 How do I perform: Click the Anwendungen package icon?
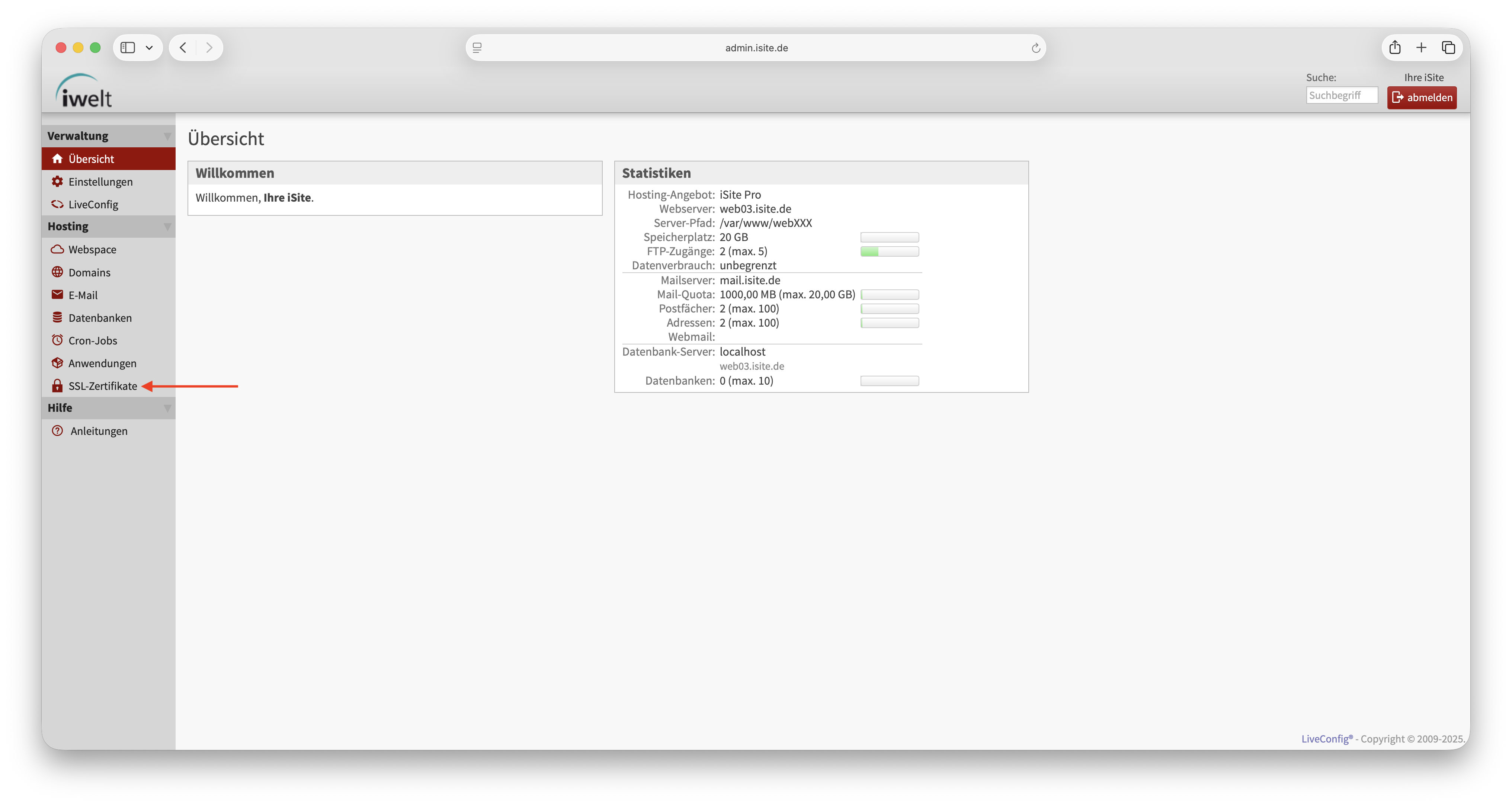[x=57, y=363]
